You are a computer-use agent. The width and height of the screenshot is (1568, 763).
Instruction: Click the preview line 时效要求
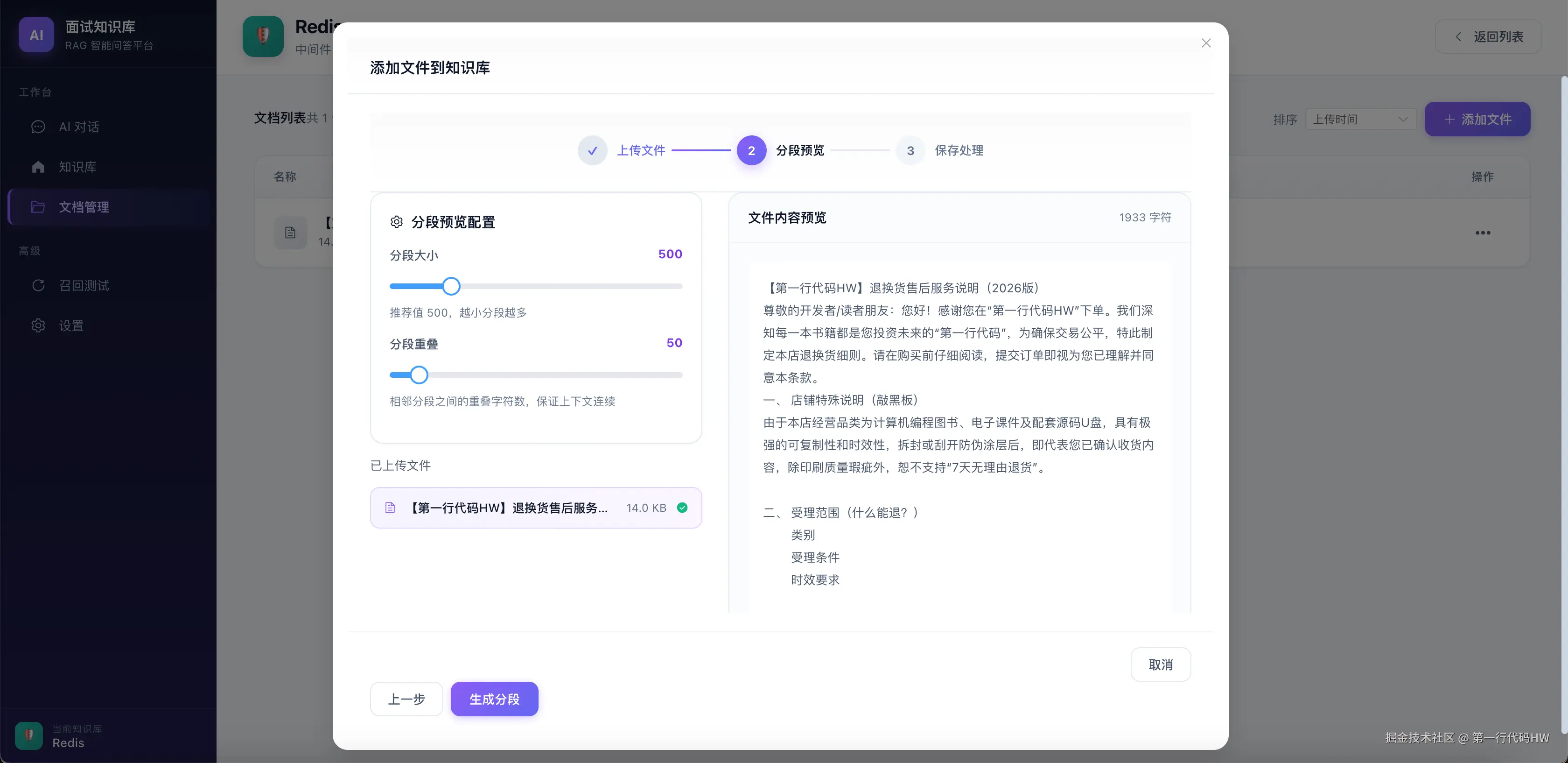click(815, 579)
